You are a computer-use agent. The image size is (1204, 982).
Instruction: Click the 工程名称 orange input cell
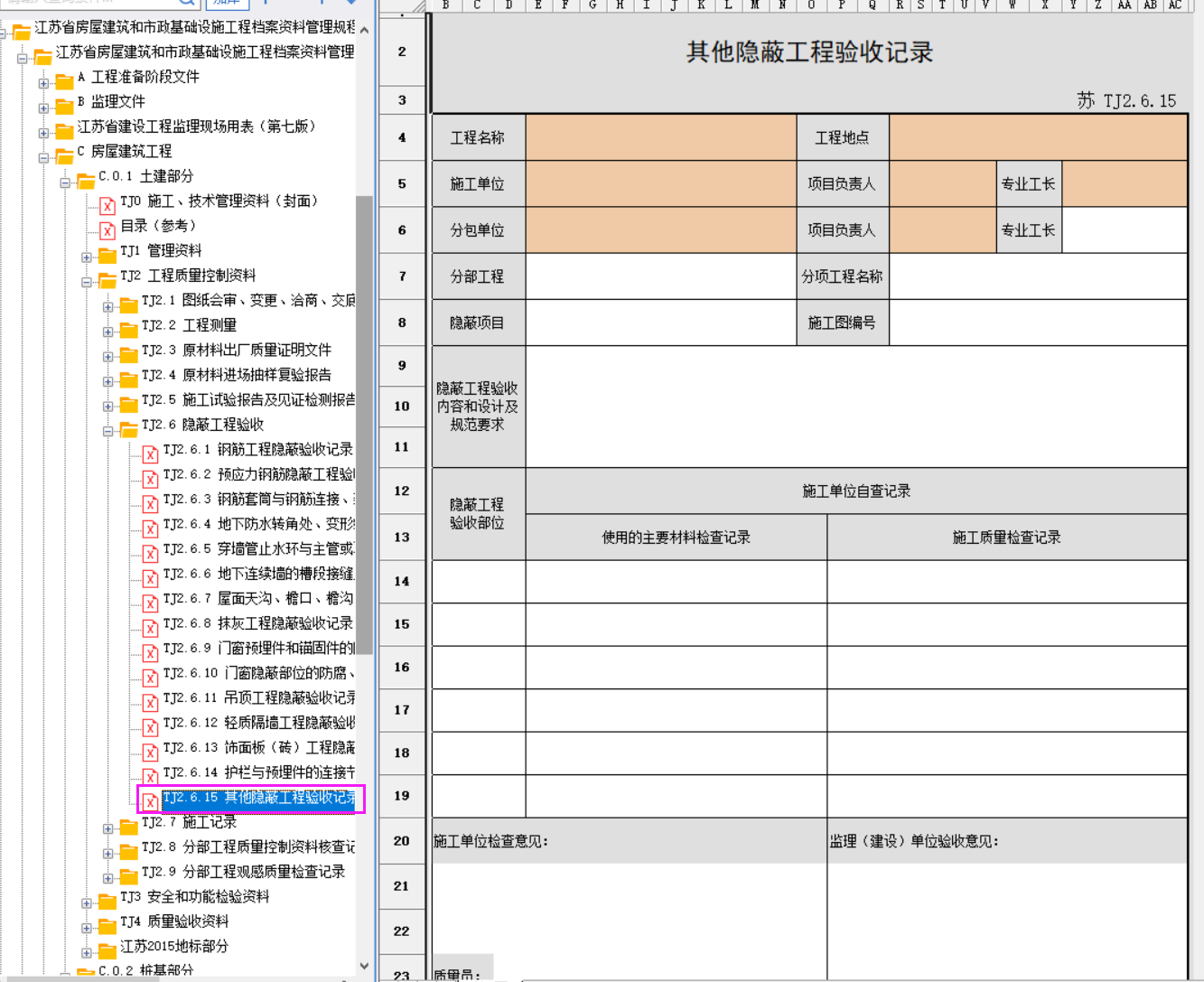coord(660,137)
